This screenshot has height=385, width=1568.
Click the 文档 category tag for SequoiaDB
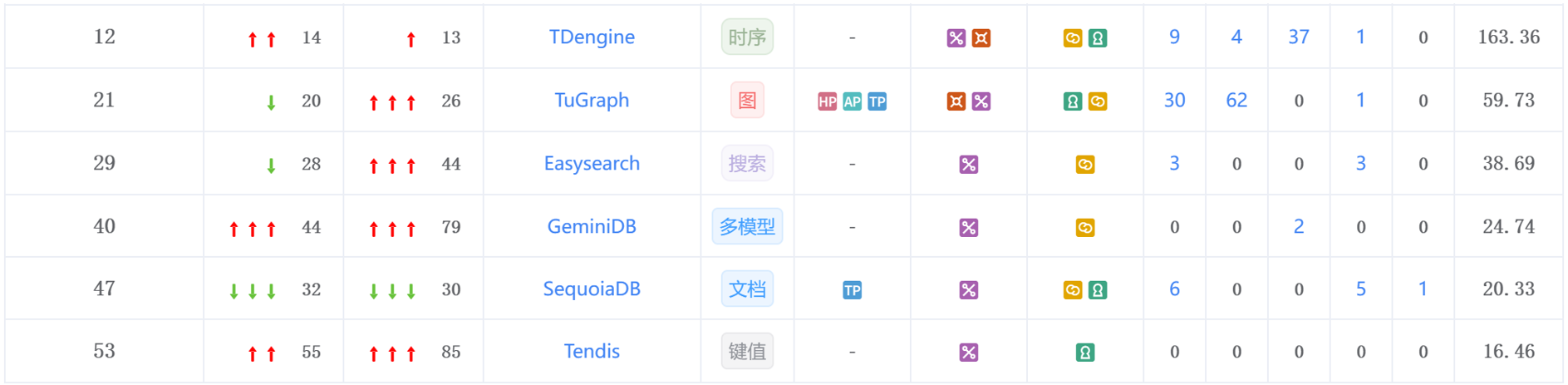pyautogui.click(x=747, y=289)
